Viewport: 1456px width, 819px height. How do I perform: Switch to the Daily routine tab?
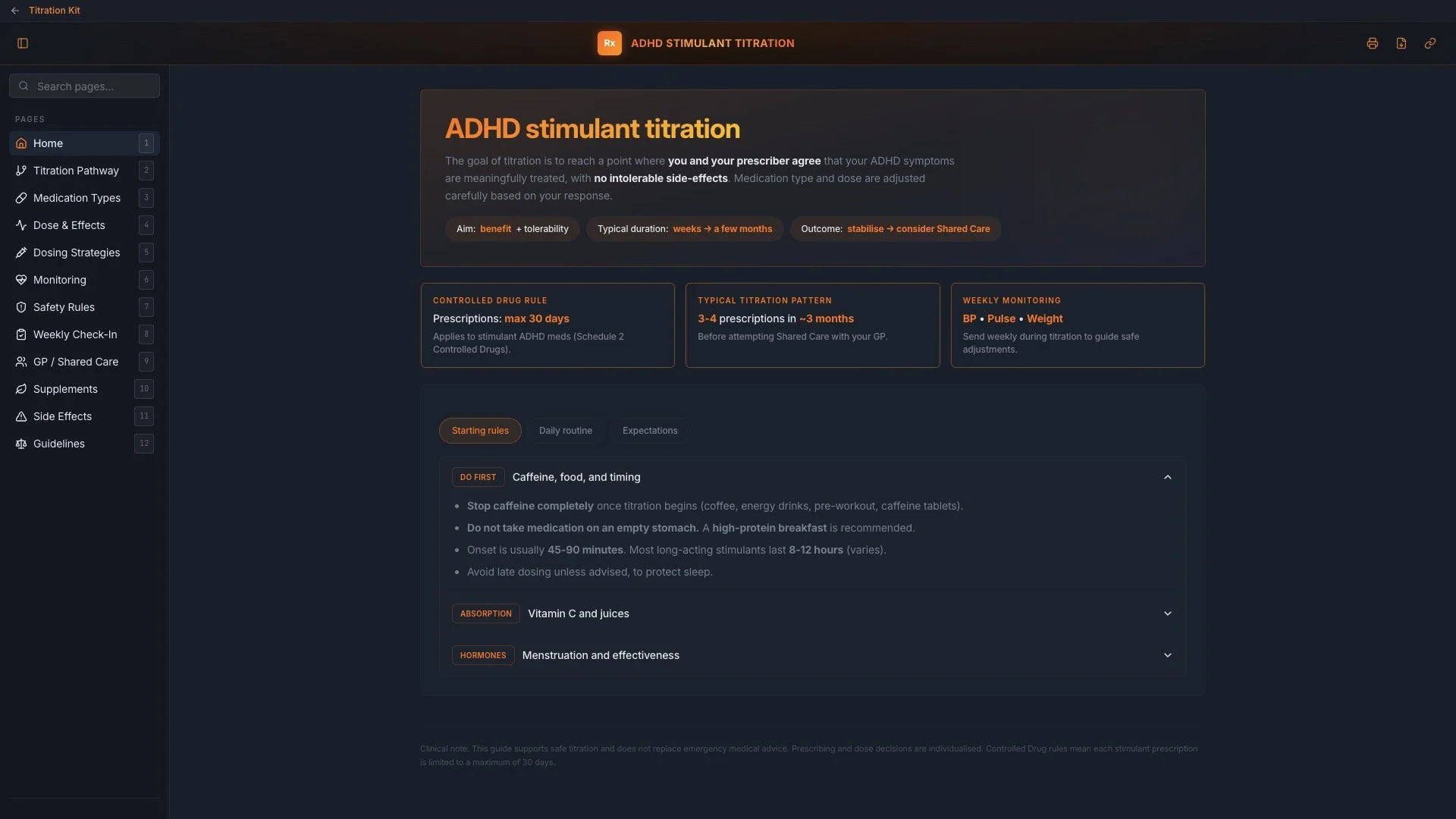(x=565, y=431)
